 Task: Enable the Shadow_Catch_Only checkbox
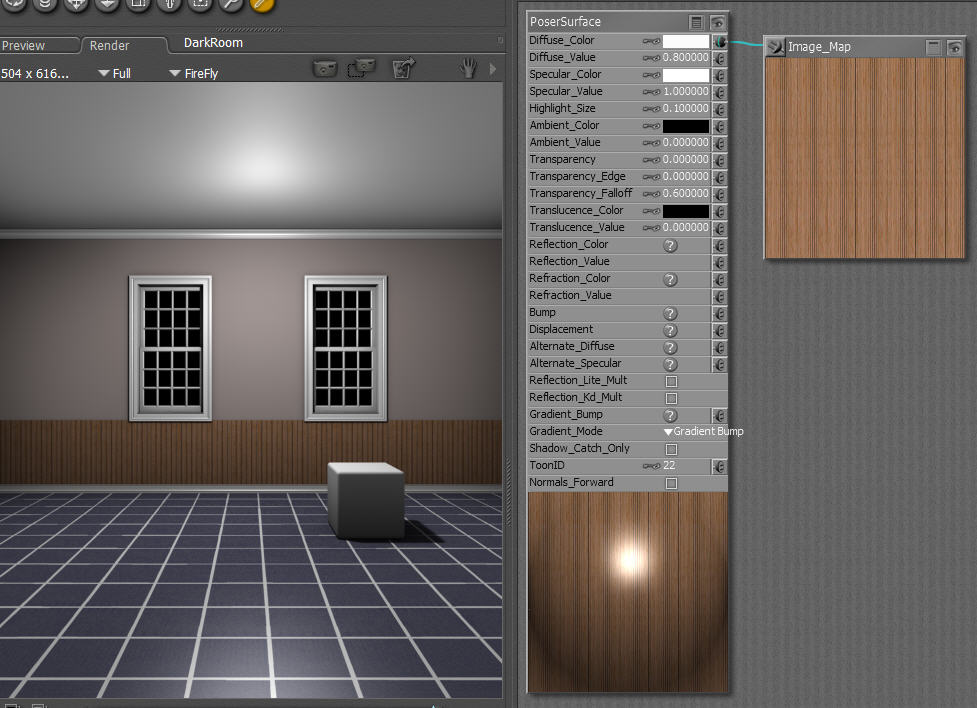pyautogui.click(x=671, y=449)
